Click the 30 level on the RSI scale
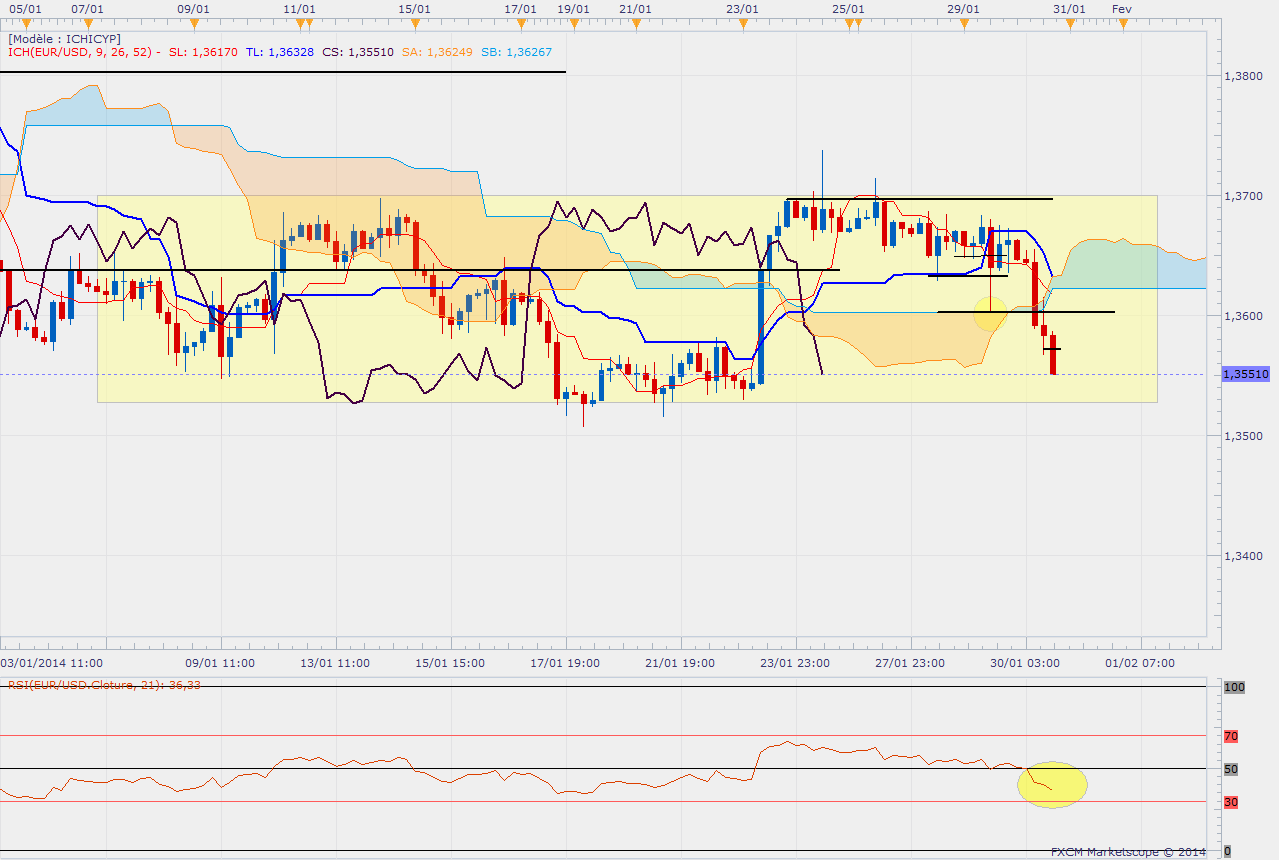The width and height of the screenshot is (1279, 860). [1231, 801]
